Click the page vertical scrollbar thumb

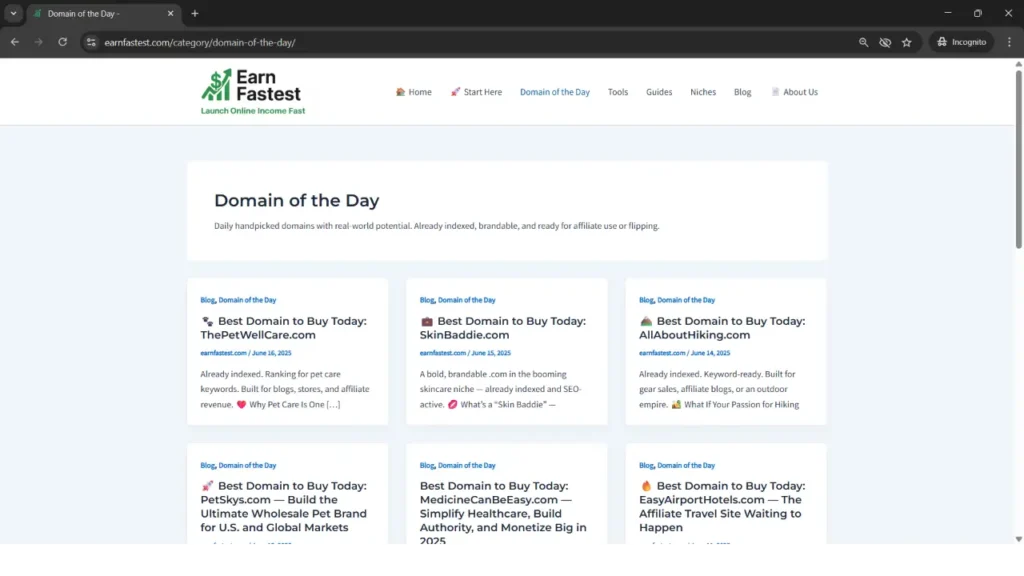click(x=1018, y=157)
